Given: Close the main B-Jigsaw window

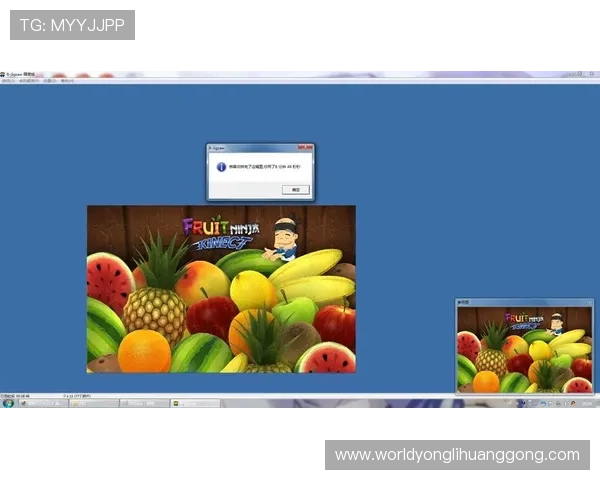Looking at the screenshot, I should [592, 74].
